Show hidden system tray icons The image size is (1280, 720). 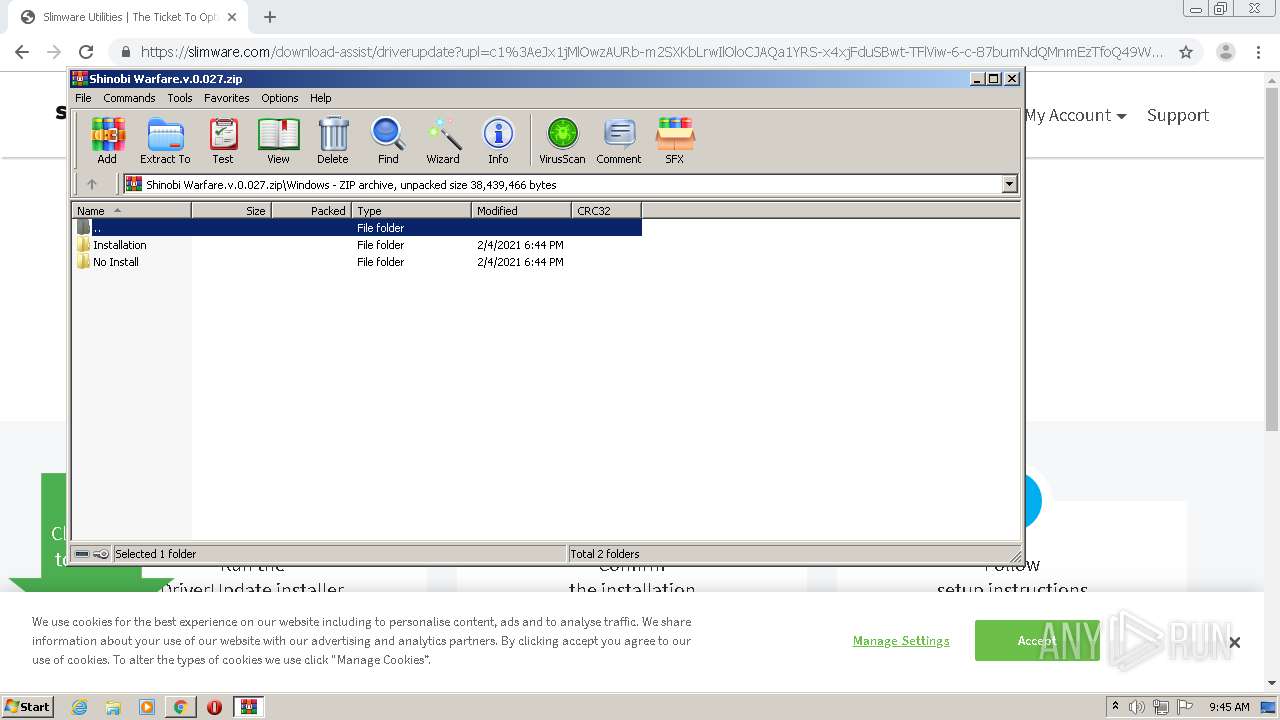[1115, 707]
